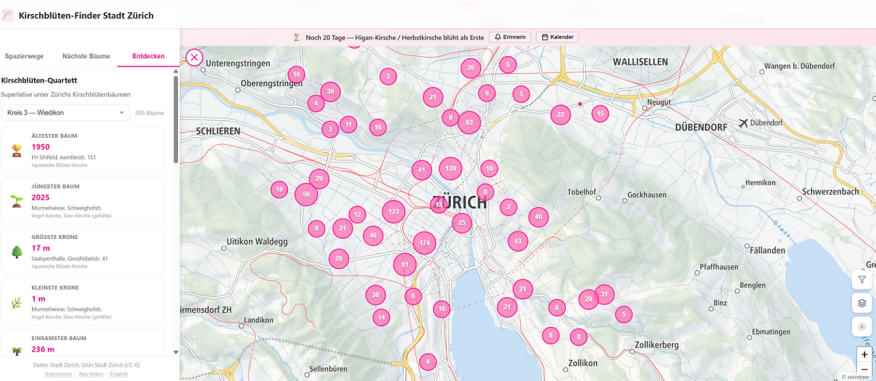The width and height of the screenshot is (876, 381).
Task: Click the hourglass icon in the bloom banner
Action: 297,37
